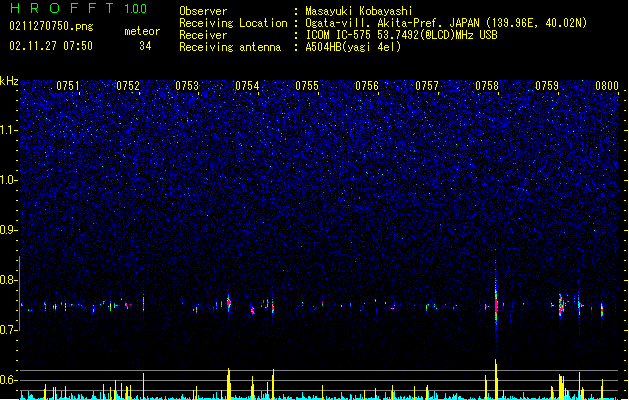The height and width of the screenshot is (400, 629).
Task: Click the 1.1 frequency axis label
Action: tap(9, 130)
